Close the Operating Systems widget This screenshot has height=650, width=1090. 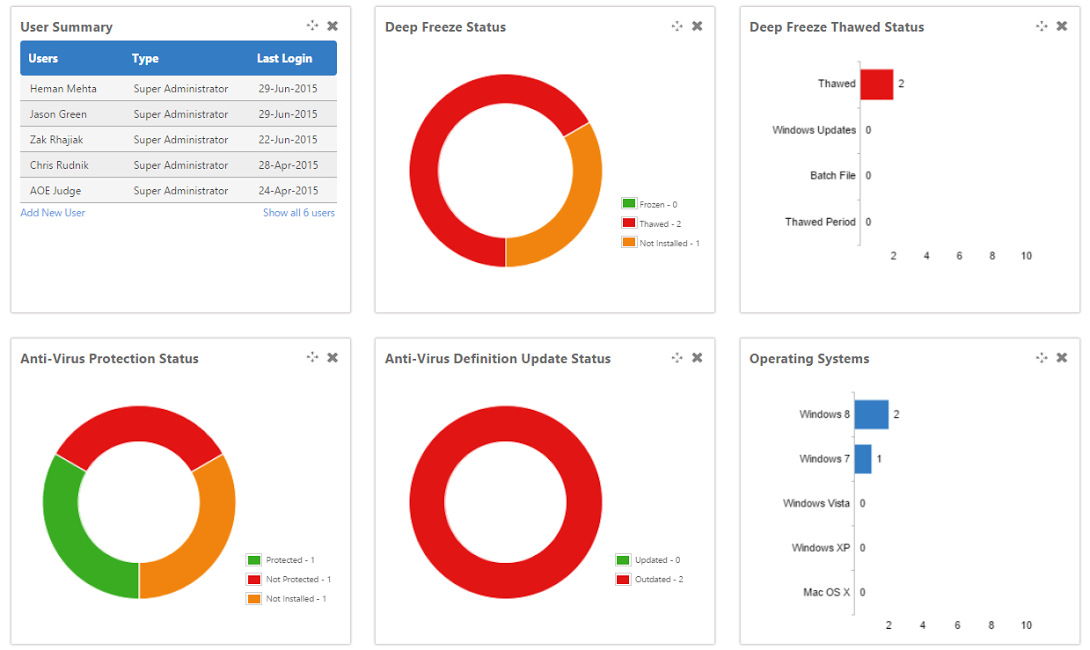[x=1061, y=357]
